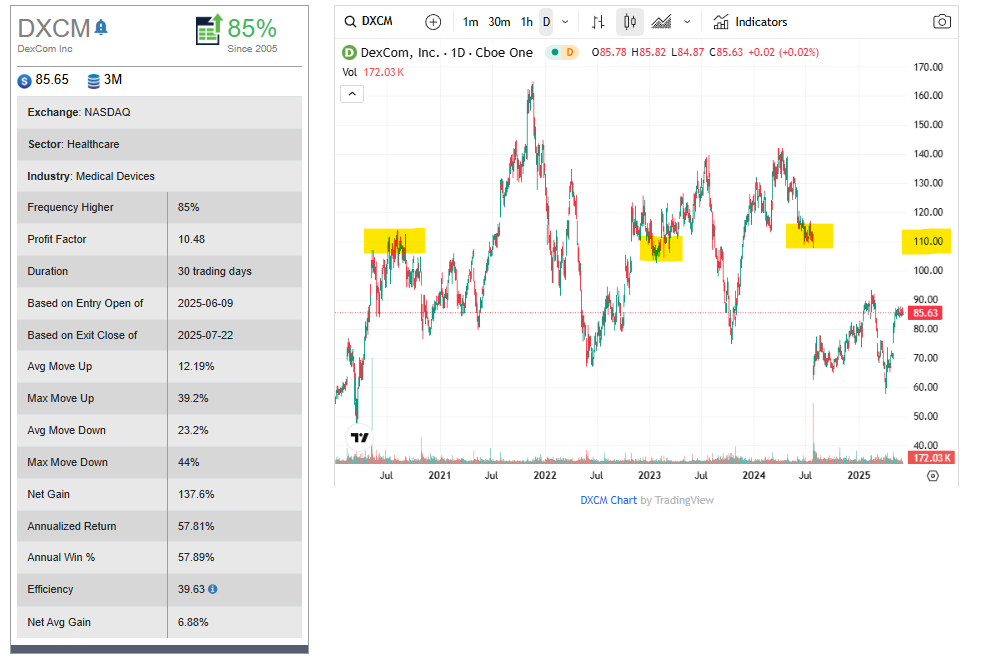Click the 85.63 current price label

[924, 313]
